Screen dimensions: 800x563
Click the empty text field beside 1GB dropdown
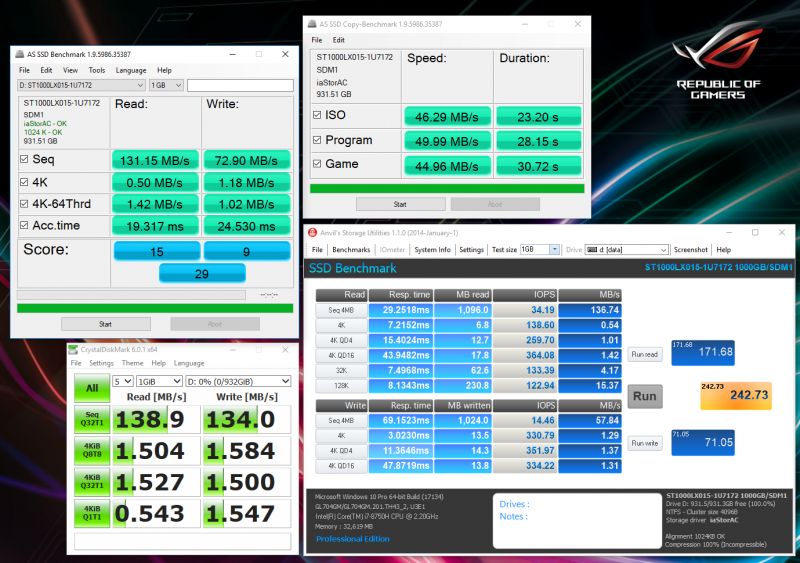pyautogui.click(x=240, y=85)
